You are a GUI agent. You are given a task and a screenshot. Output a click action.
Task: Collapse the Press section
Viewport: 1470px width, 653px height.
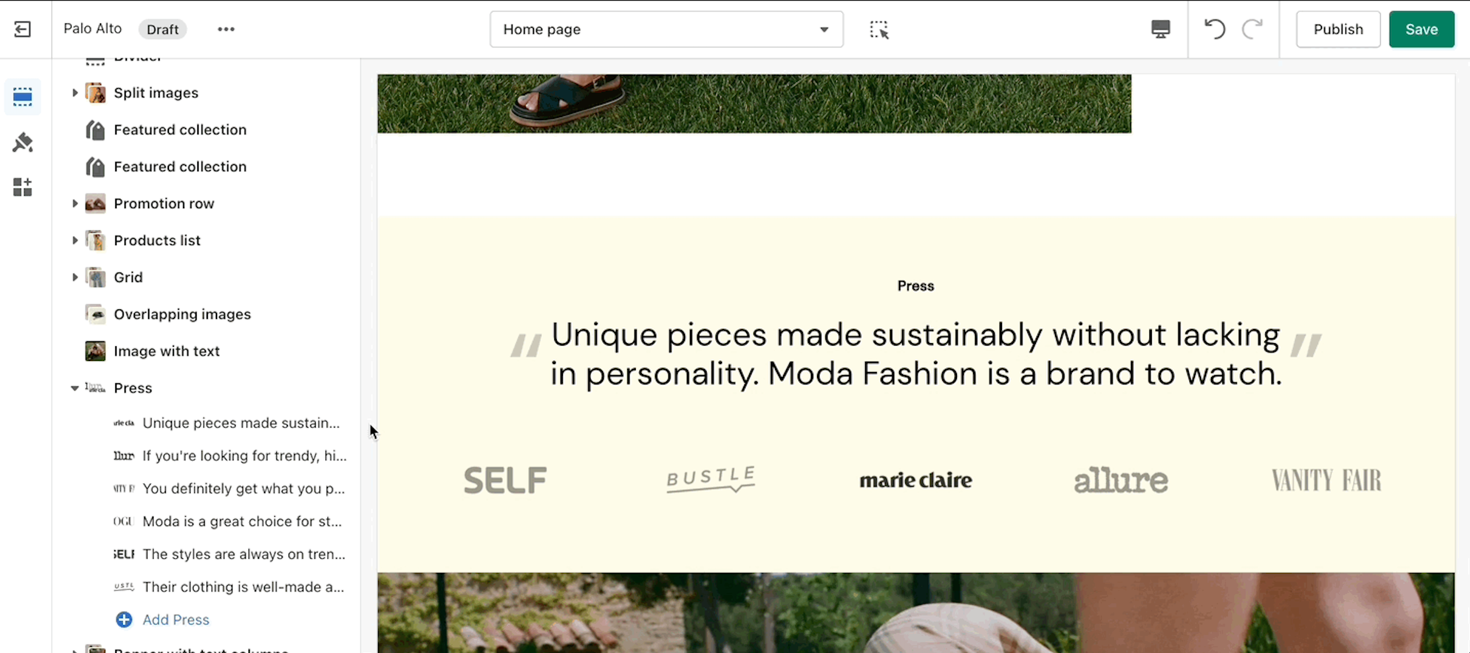pos(75,388)
